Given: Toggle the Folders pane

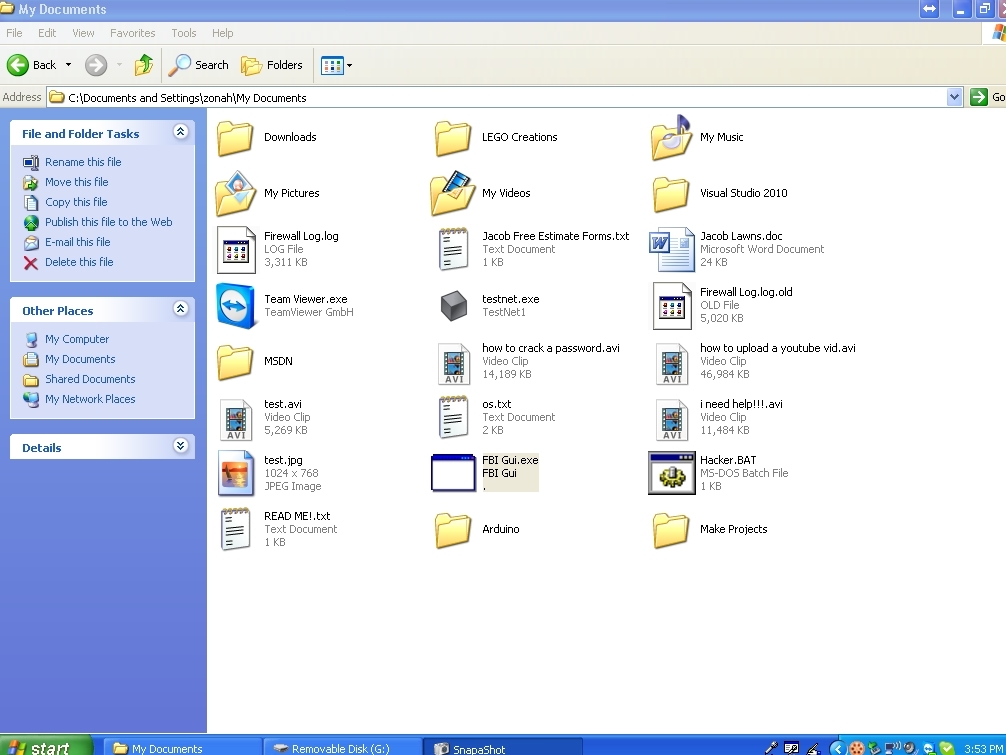Looking at the screenshot, I should tap(271, 65).
